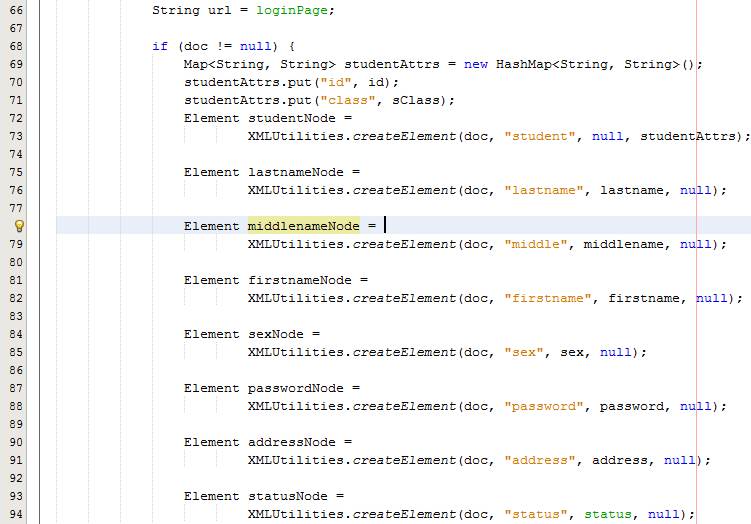Click line number 94 in gutter
Screen dimensions: 751x524
pos(16,514)
